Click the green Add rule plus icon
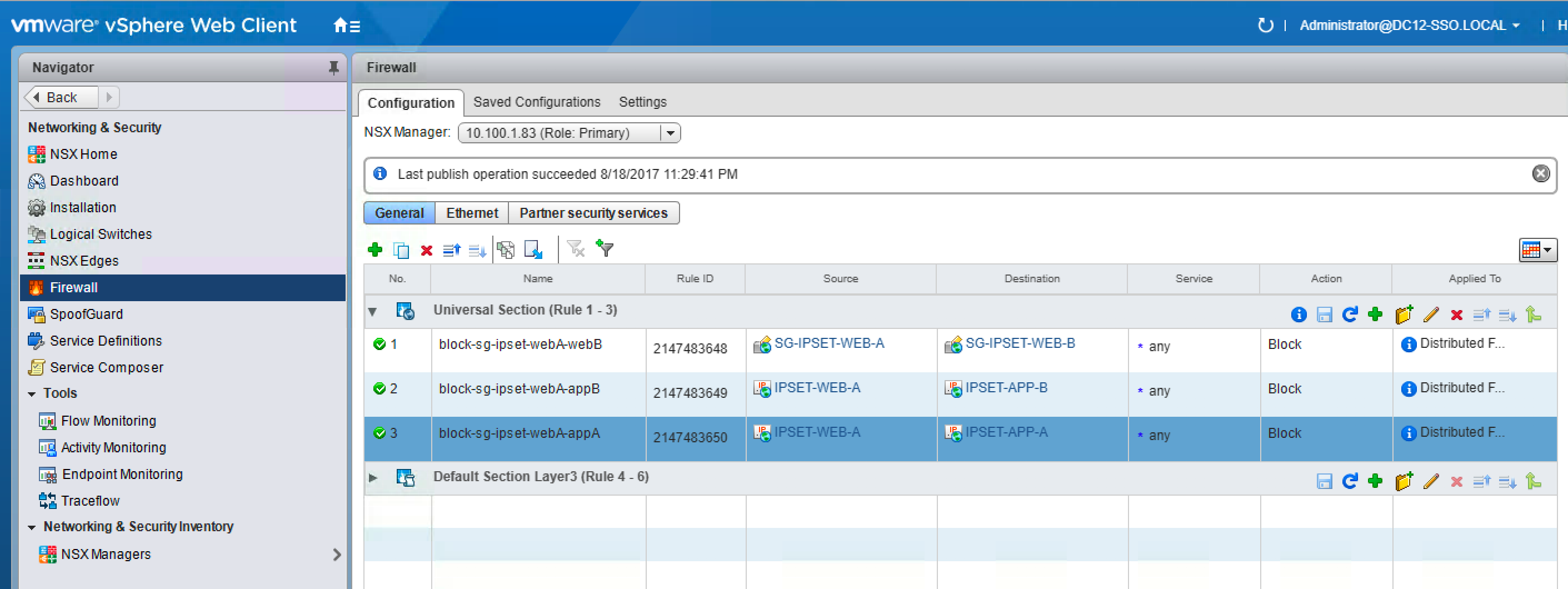Viewport: 1568px width, 589px height. click(375, 249)
